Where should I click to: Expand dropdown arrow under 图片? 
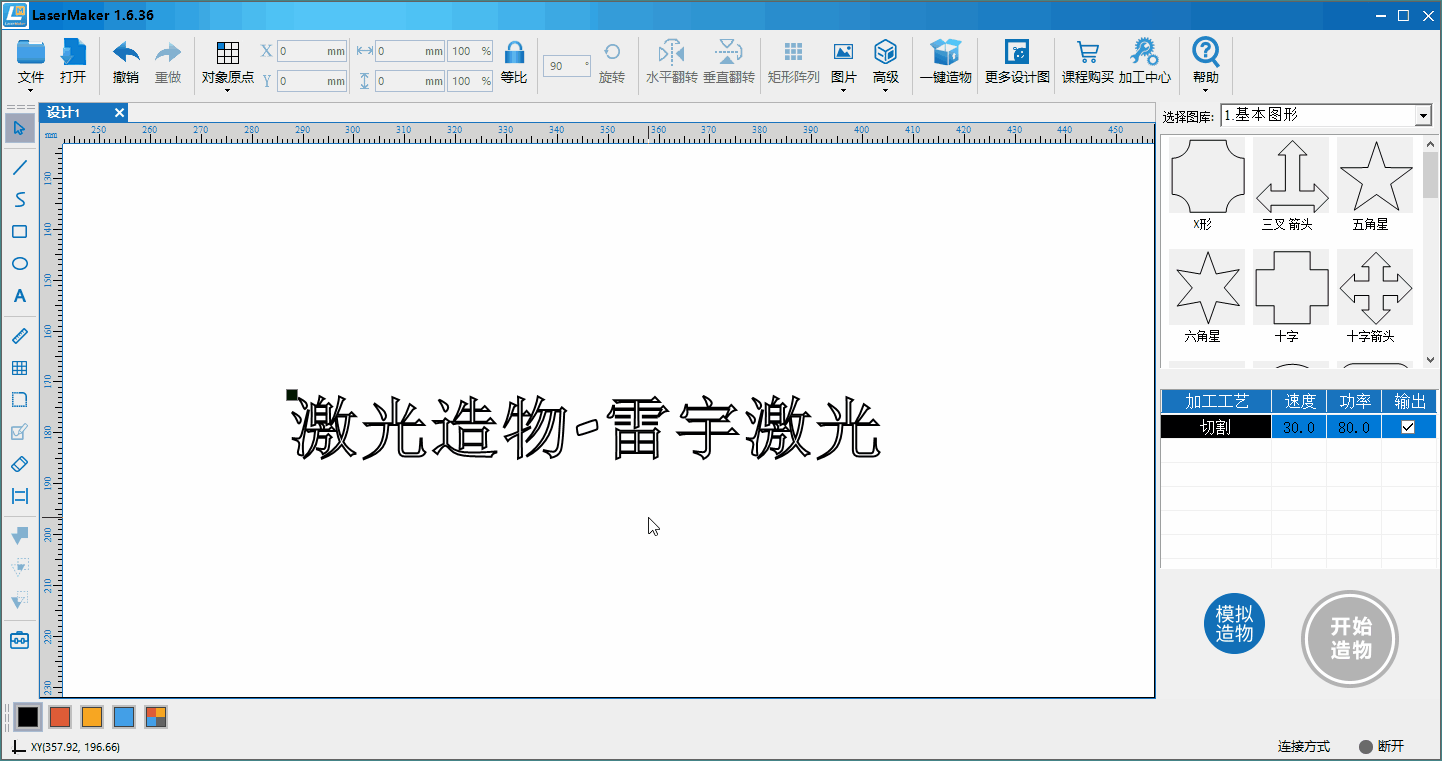(843, 90)
